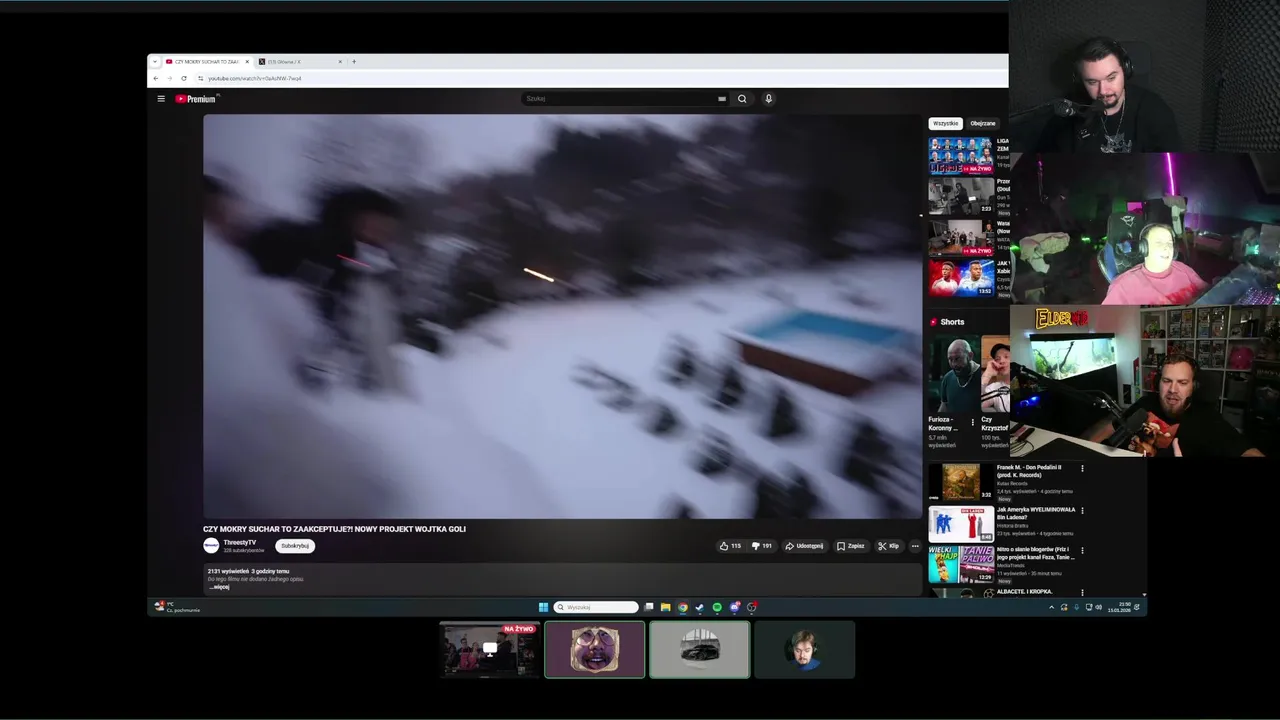
Task: Open 'Franek M. - Don Pedalini II' video
Action: click(961, 482)
